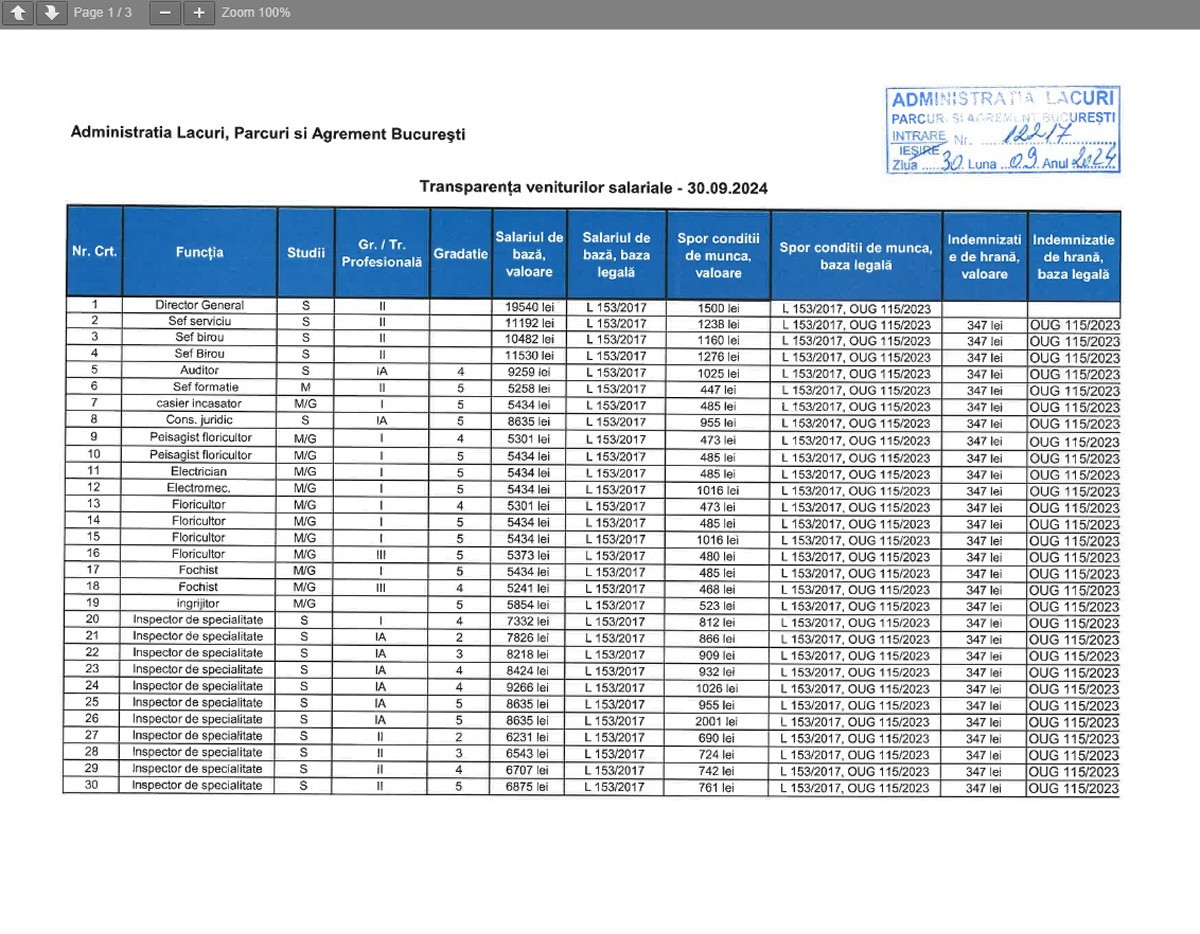The height and width of the screenshot is (934, 1200).
Task: Click the blue registration stamp
Action: click(x=1003, y=130)
